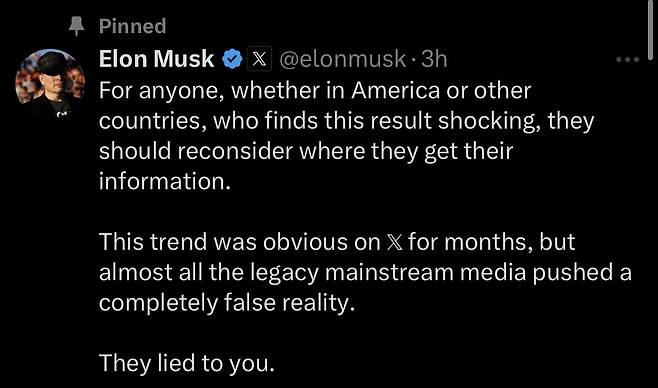Image resolution: width=658 pixels, height=388 pixels.
Task: Click the 'Pinned' label
Action: coord(133,26)
